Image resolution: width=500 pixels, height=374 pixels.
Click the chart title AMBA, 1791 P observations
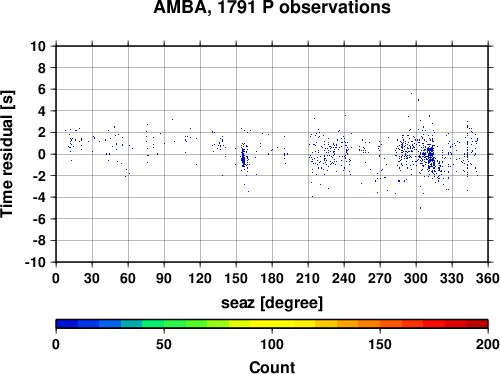(x=272, y=7)
